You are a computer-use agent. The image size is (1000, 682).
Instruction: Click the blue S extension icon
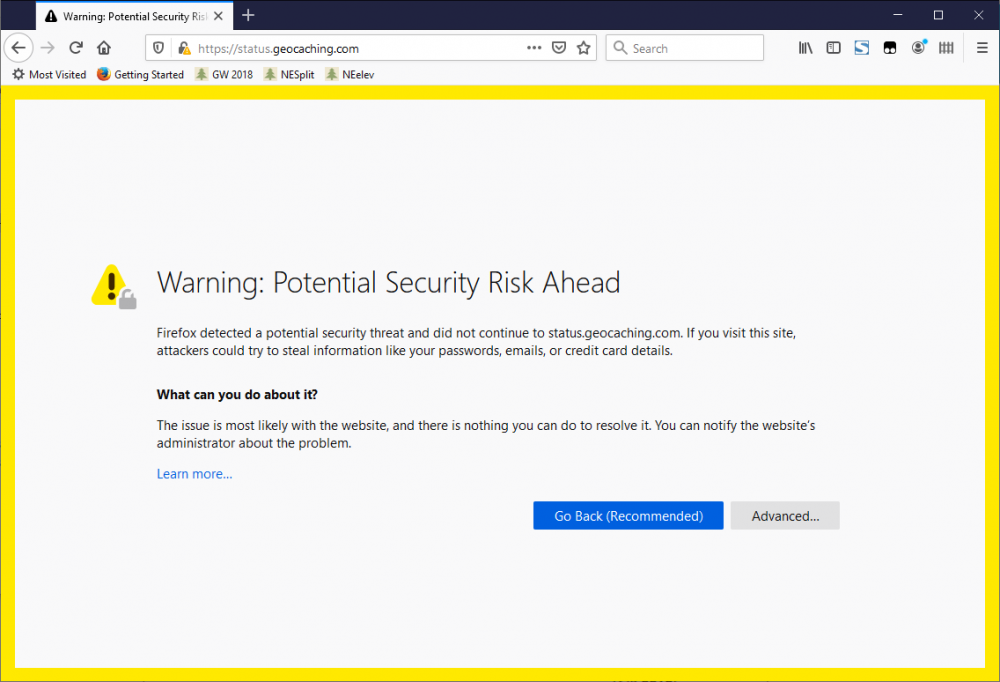coord(862,48)
